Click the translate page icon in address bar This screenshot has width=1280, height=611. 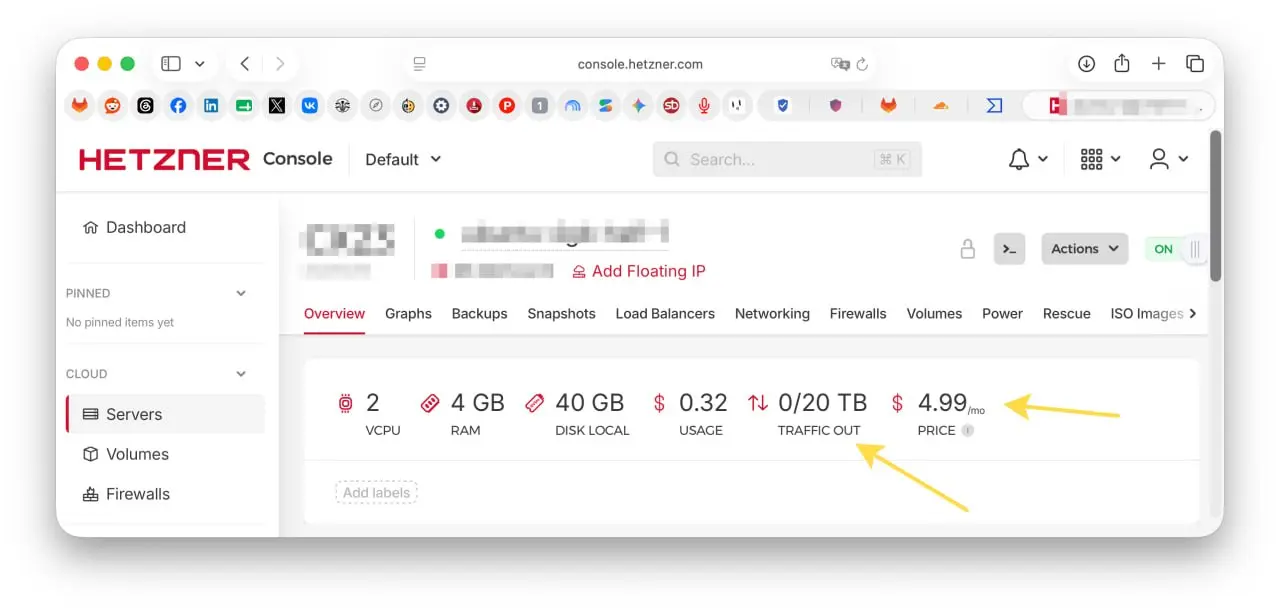point(840,64)
